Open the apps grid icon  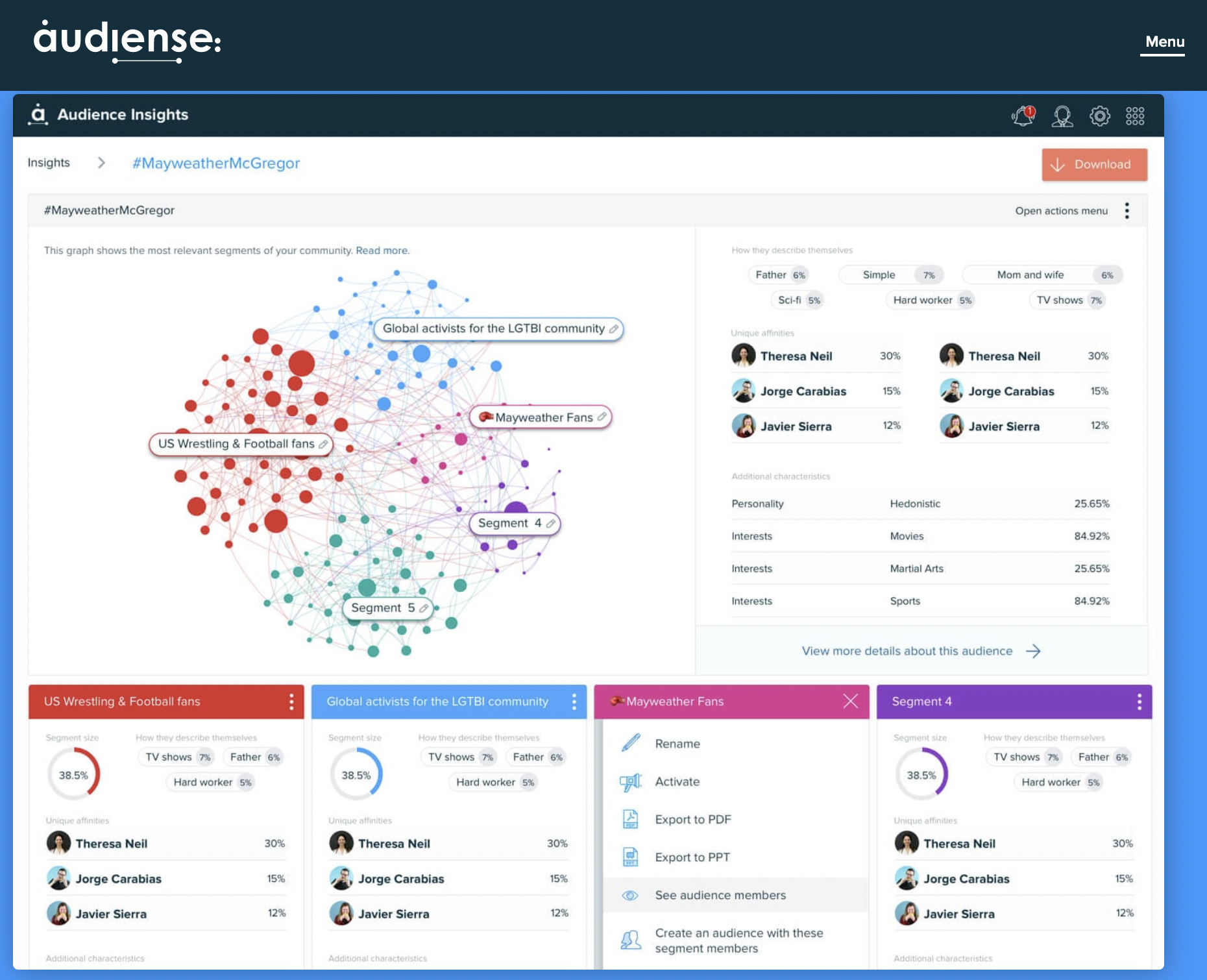point(1135,116)
